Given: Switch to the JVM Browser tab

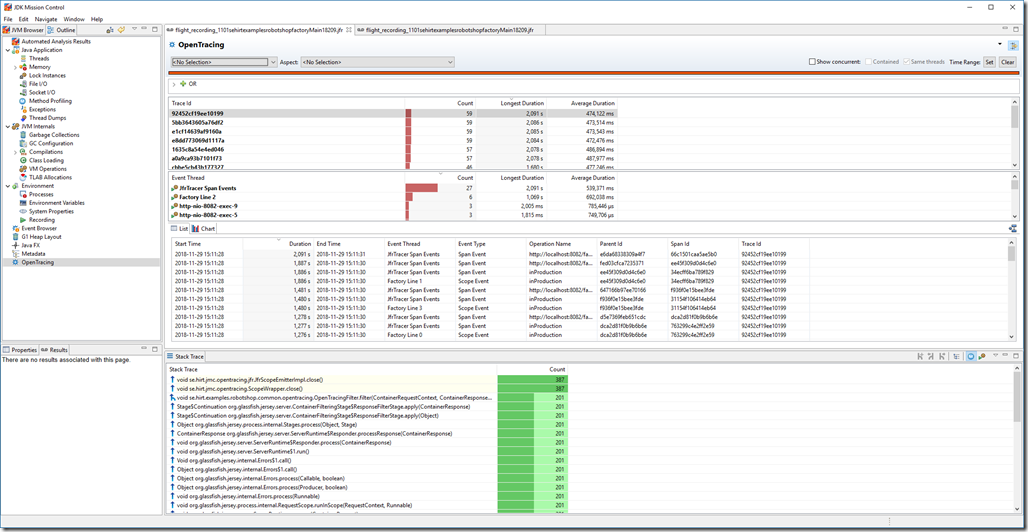Looking at the screenshot, I should coord(24,30).
